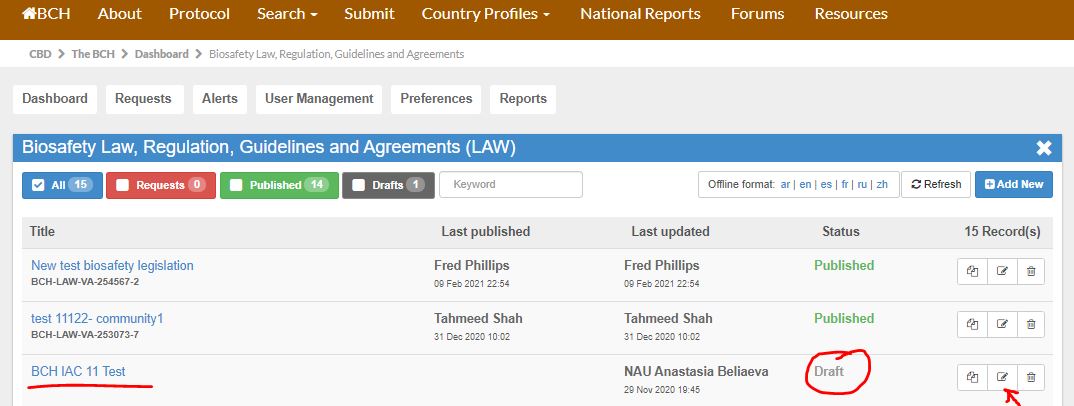
Task: Edit the BCH IAC 11 Test draft
Action: [1002, 377]
